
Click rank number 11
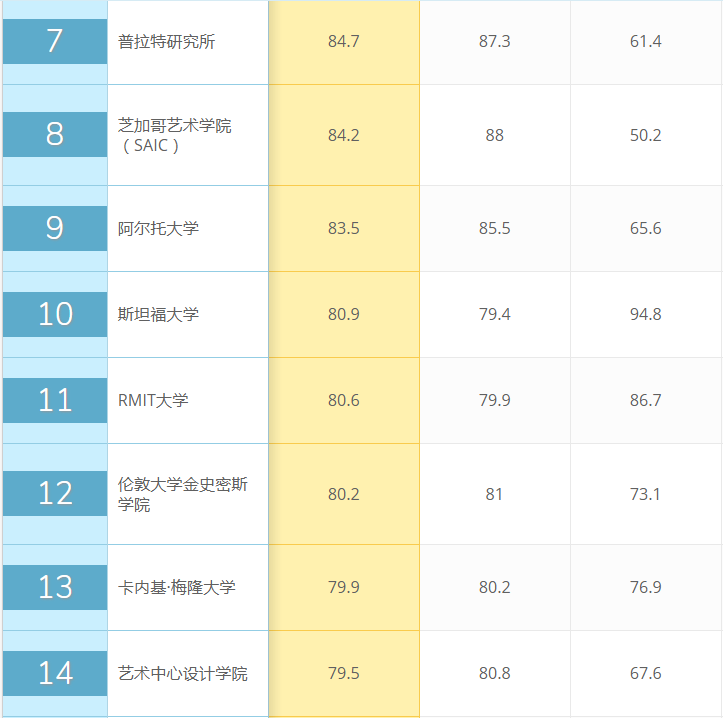pyautogui.click(x=55, y=400)
